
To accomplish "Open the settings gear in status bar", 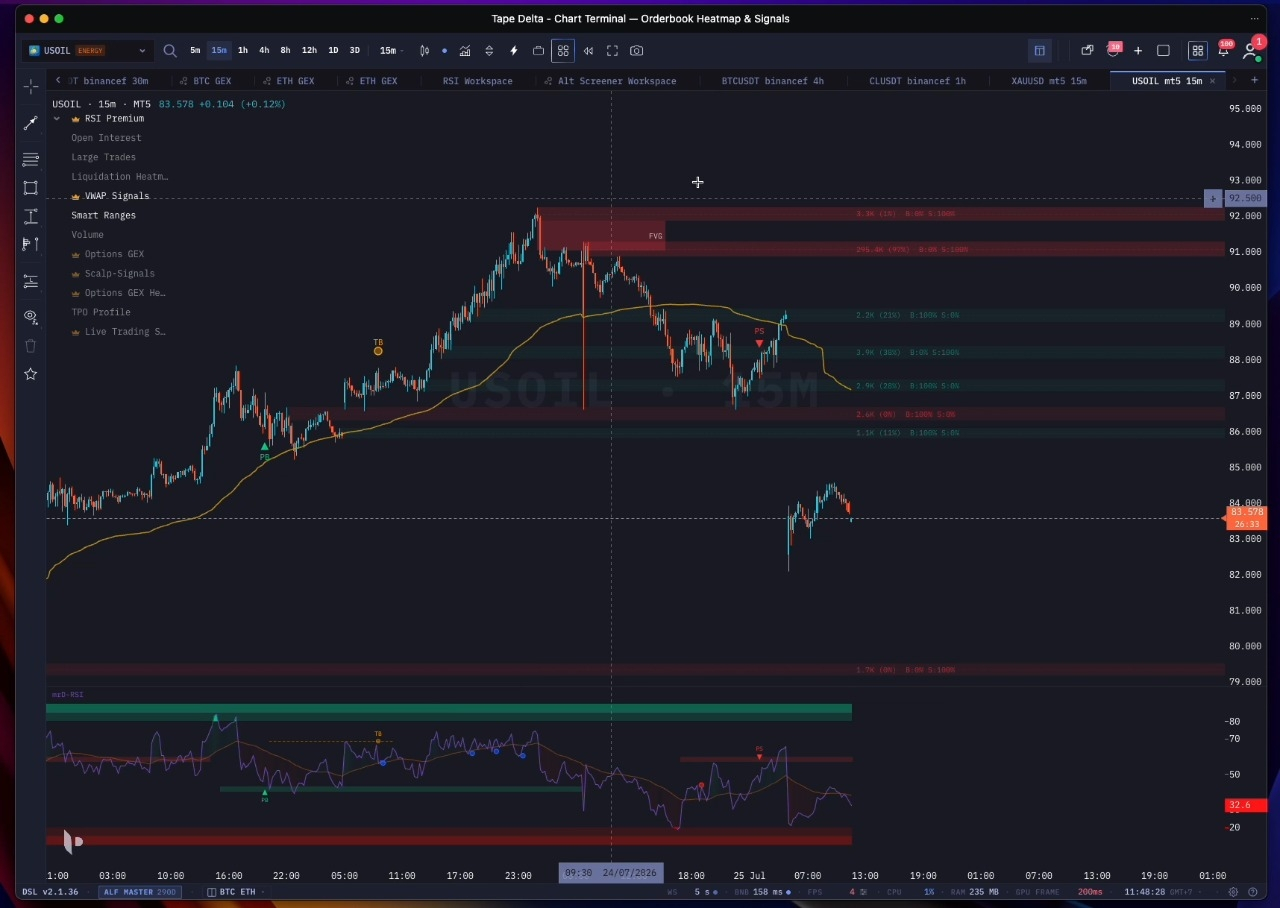I will [x=1233, y=892].
